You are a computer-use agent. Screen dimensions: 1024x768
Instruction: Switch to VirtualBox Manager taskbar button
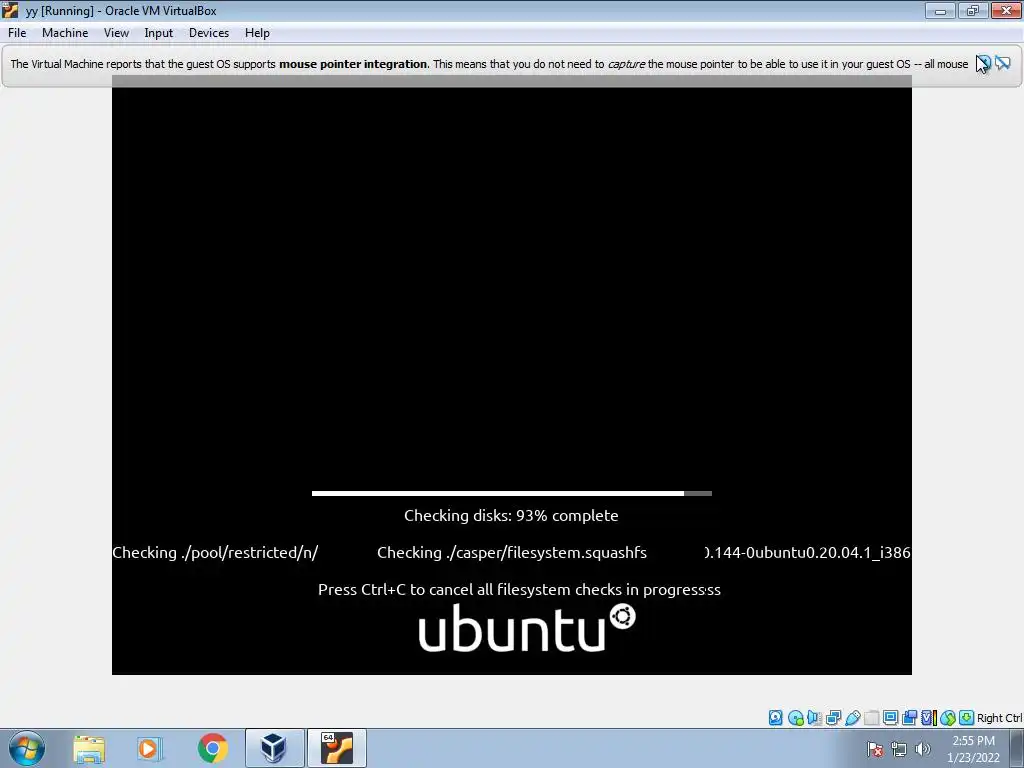(274, 748)
